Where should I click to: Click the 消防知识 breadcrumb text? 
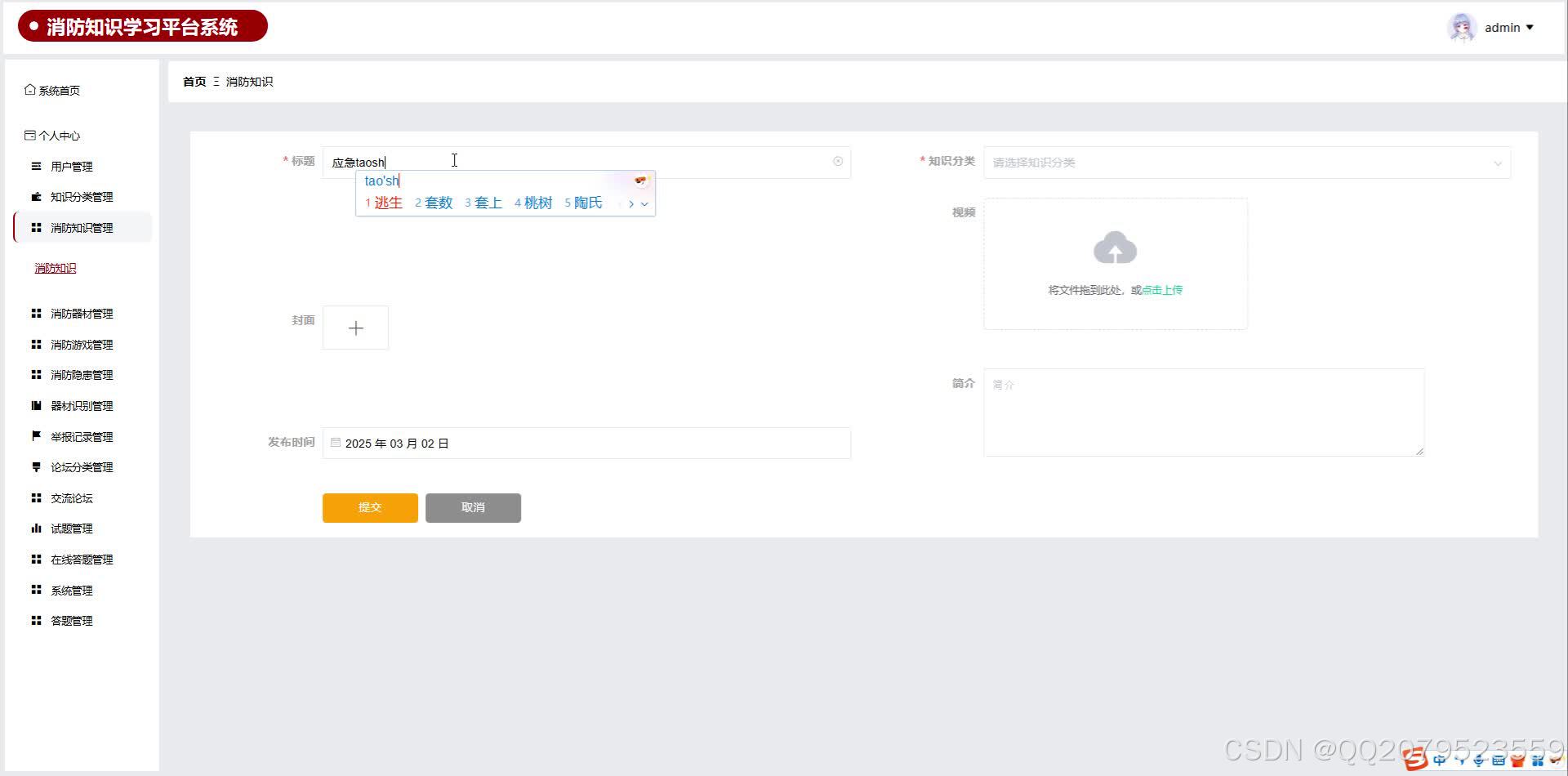(249, 82)
